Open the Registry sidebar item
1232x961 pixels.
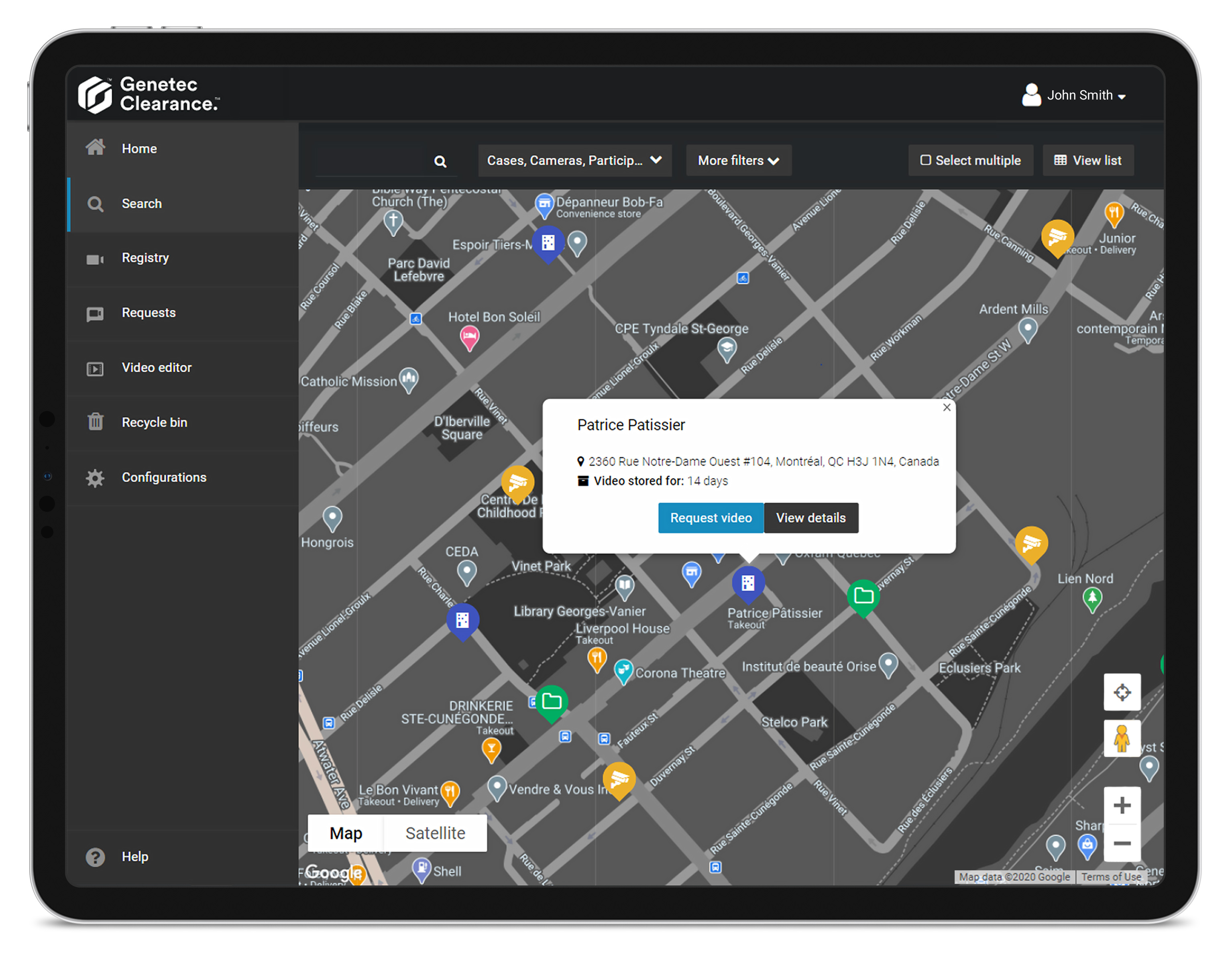pos(145,258)
